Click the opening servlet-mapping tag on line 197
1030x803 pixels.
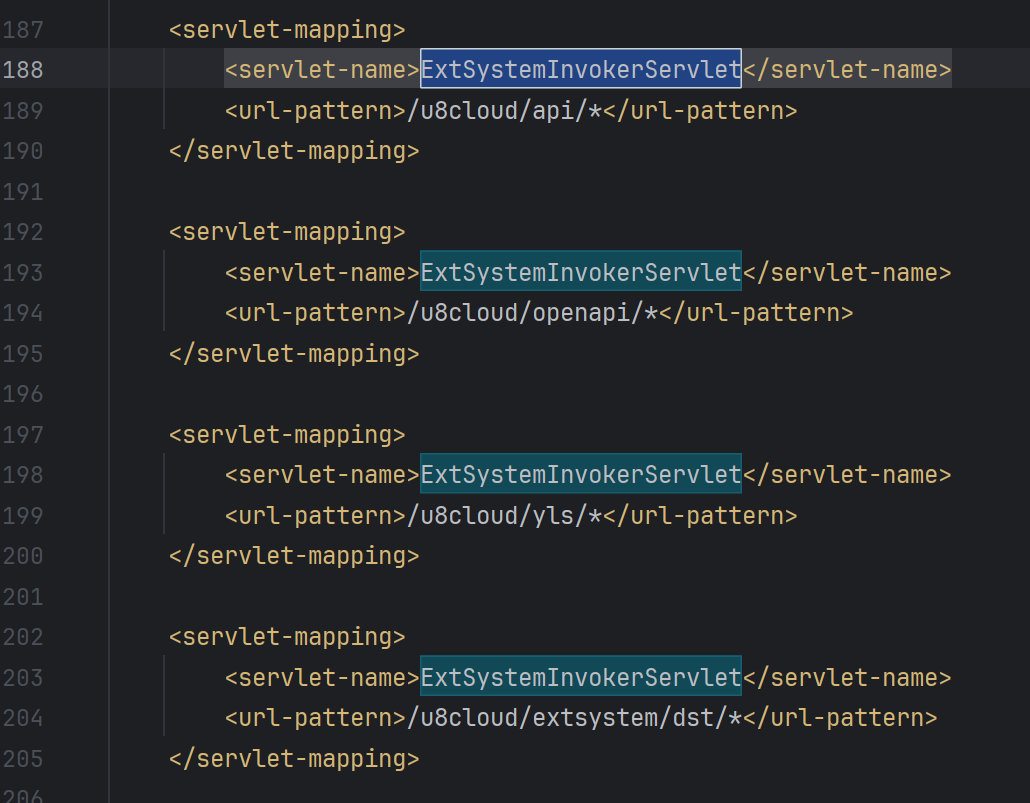click(287, 435)
